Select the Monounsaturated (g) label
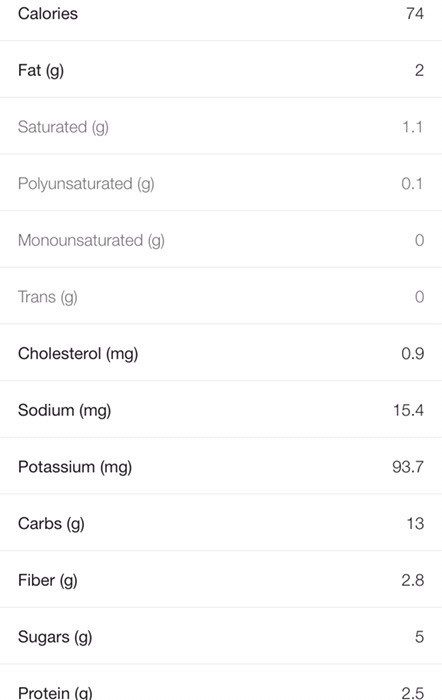The width and height of the screenshot is (442, 700). click(x=91, y=241)
